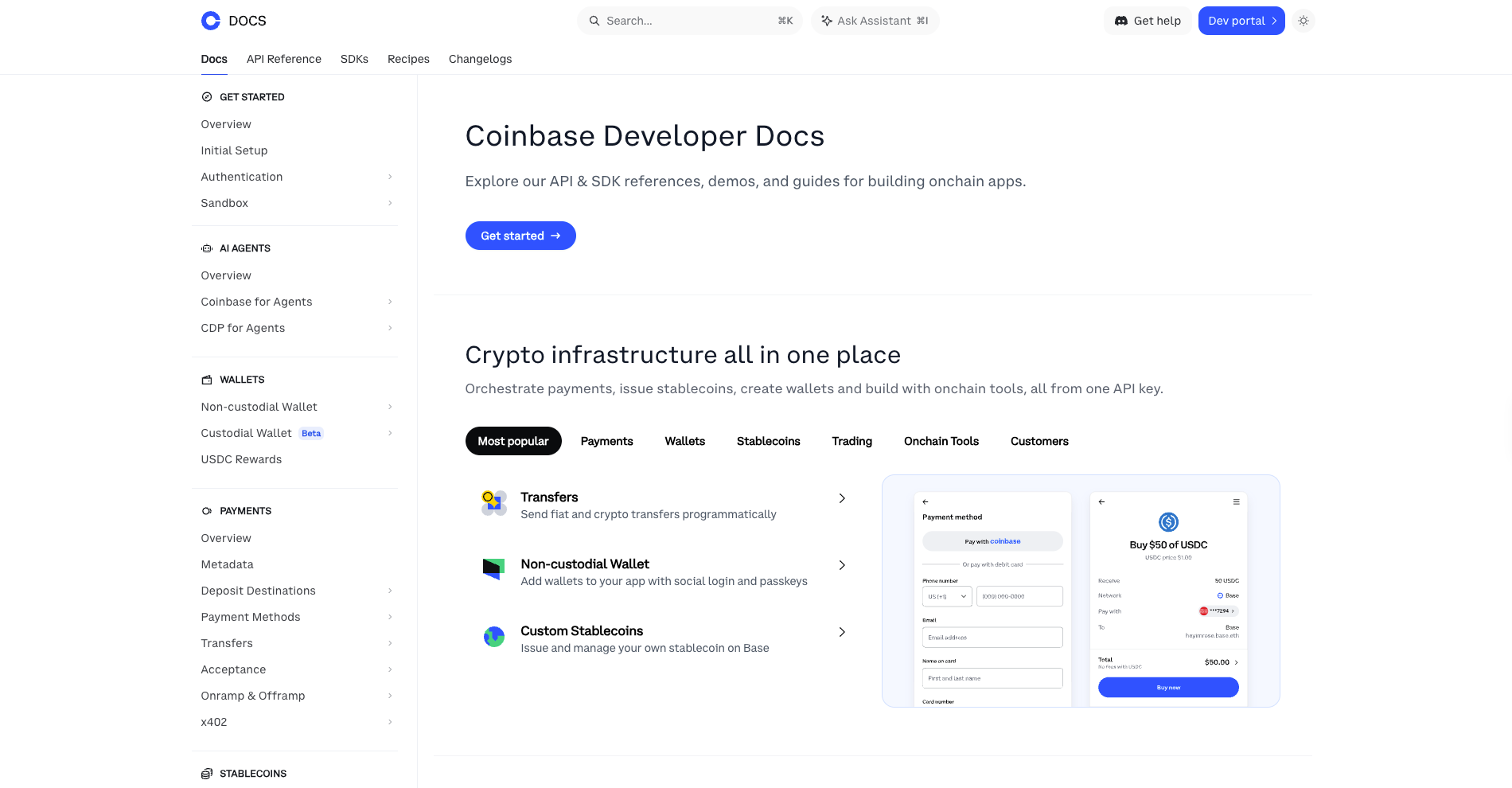Click the Stablecoins section icon
The height and width of the screenshot is (788, 1512).
tap(207, 774)
